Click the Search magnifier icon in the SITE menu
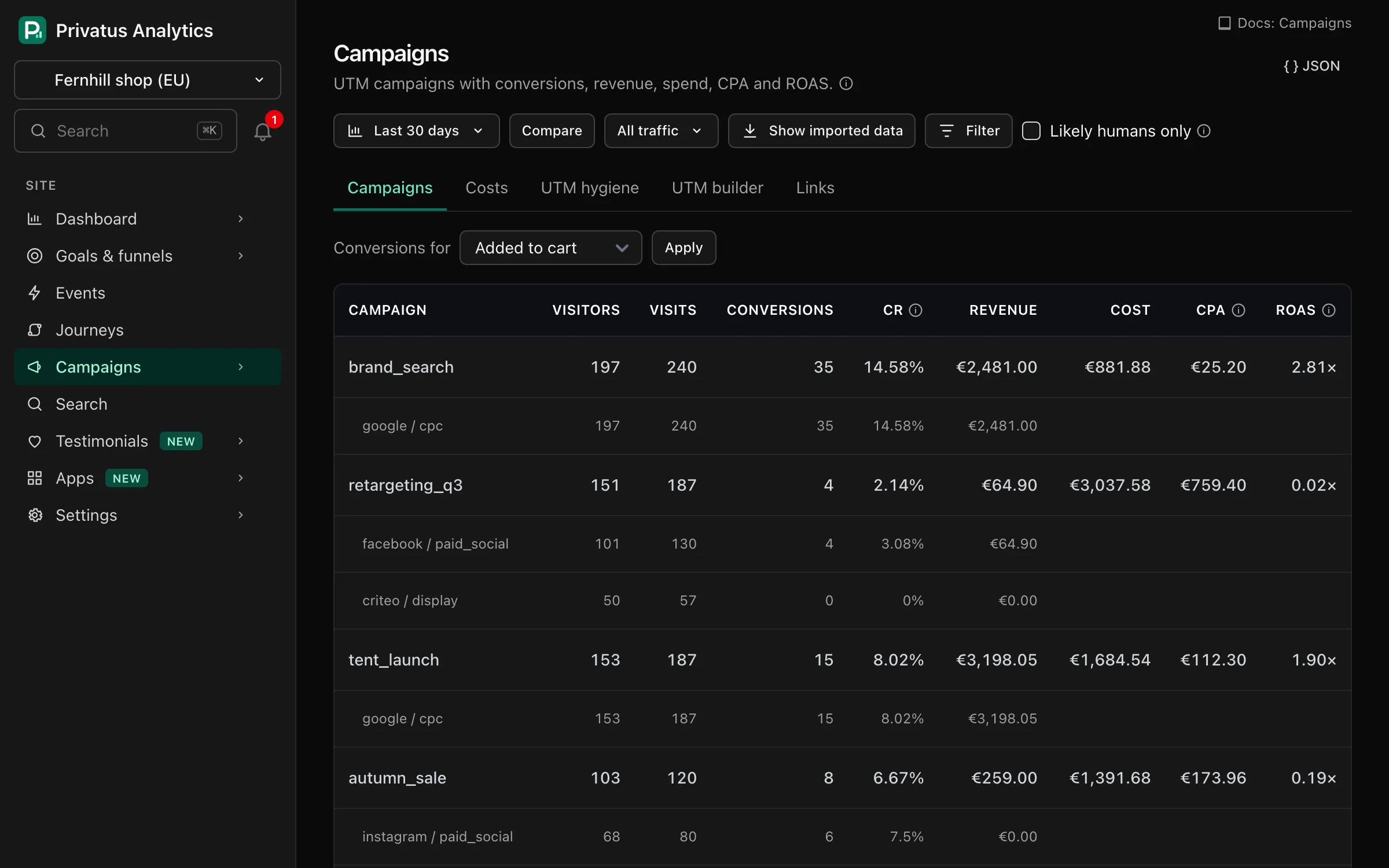The image size is (1389, 868). pyautogui.click(x=35, y=404)
